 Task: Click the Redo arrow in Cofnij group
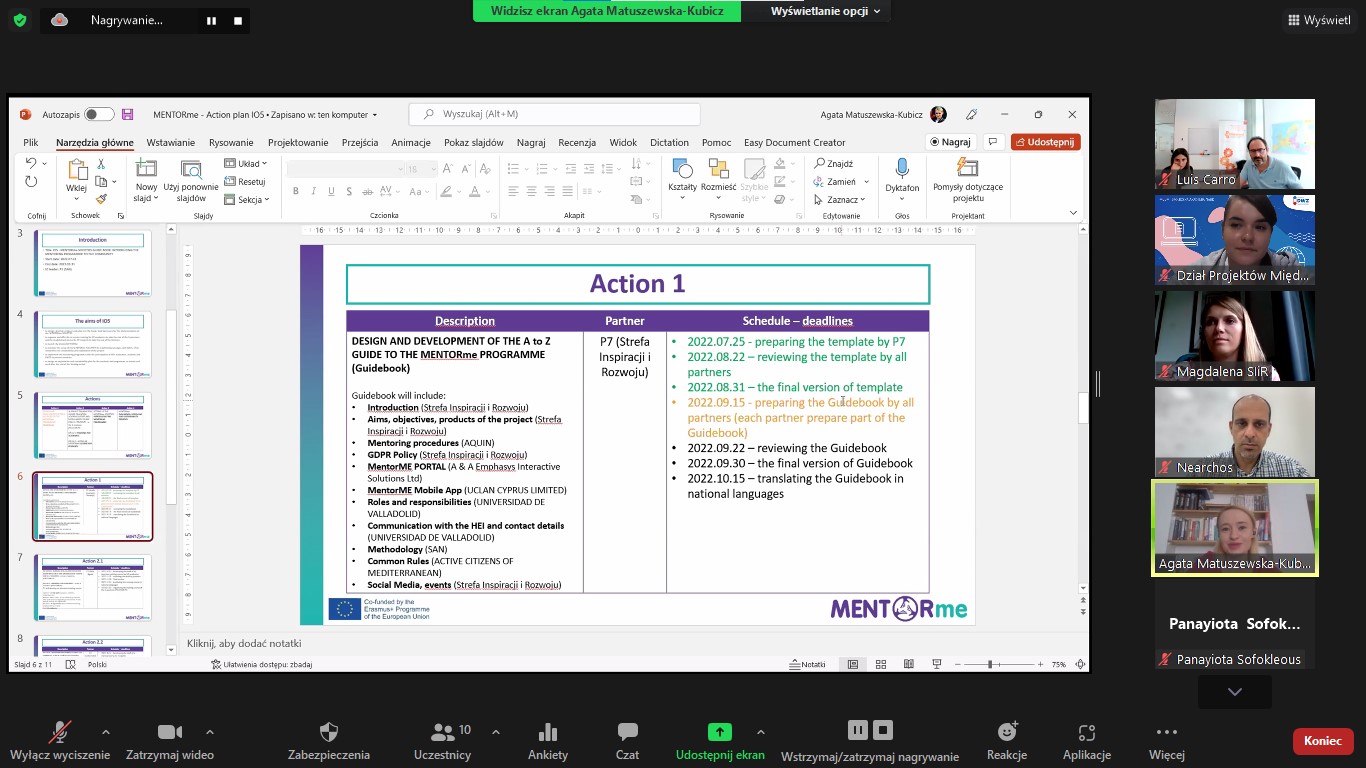click(31, 181)
